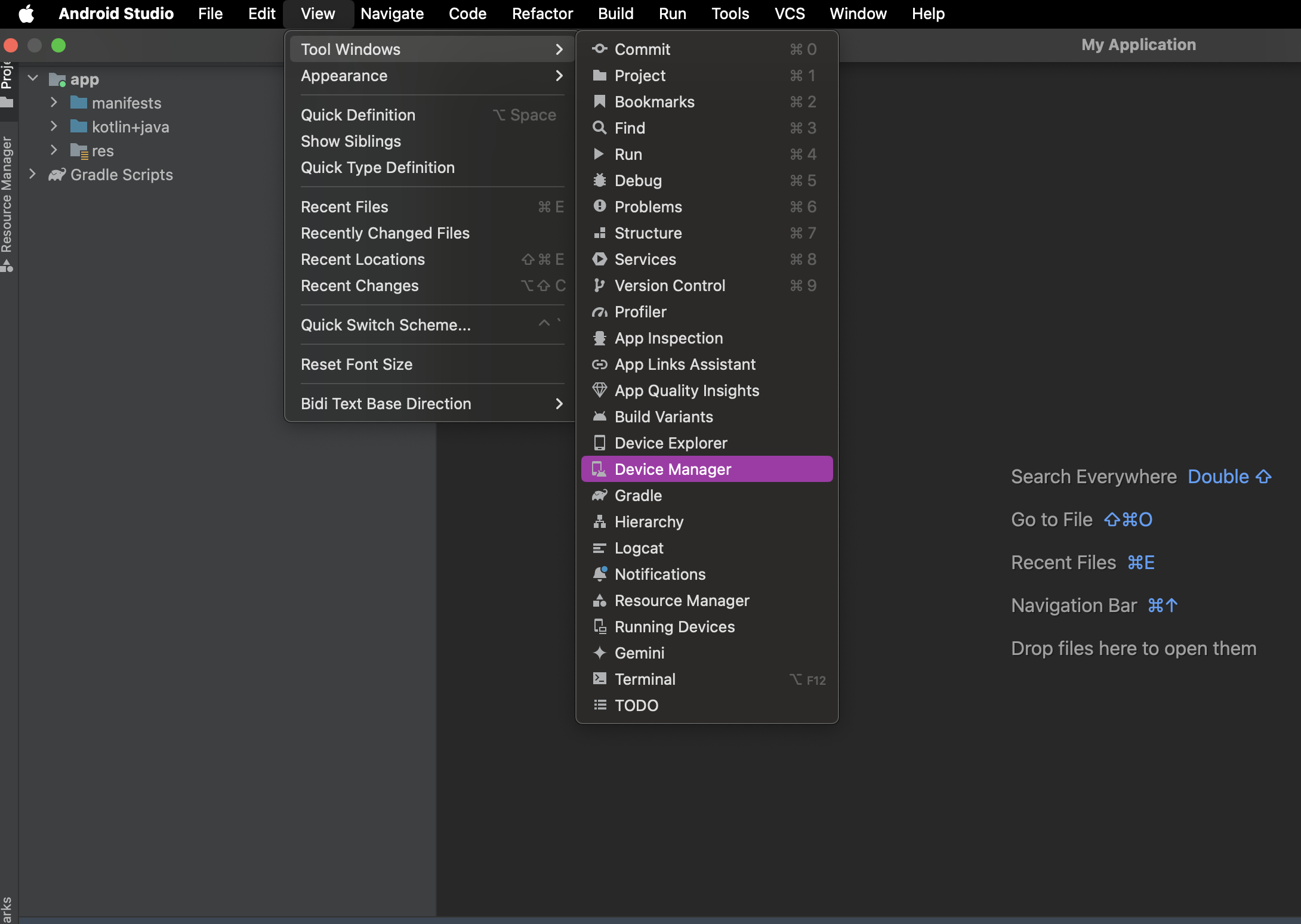1301x924 pixels.
Task: Select the View menu item
Action: tap(317, 13)
